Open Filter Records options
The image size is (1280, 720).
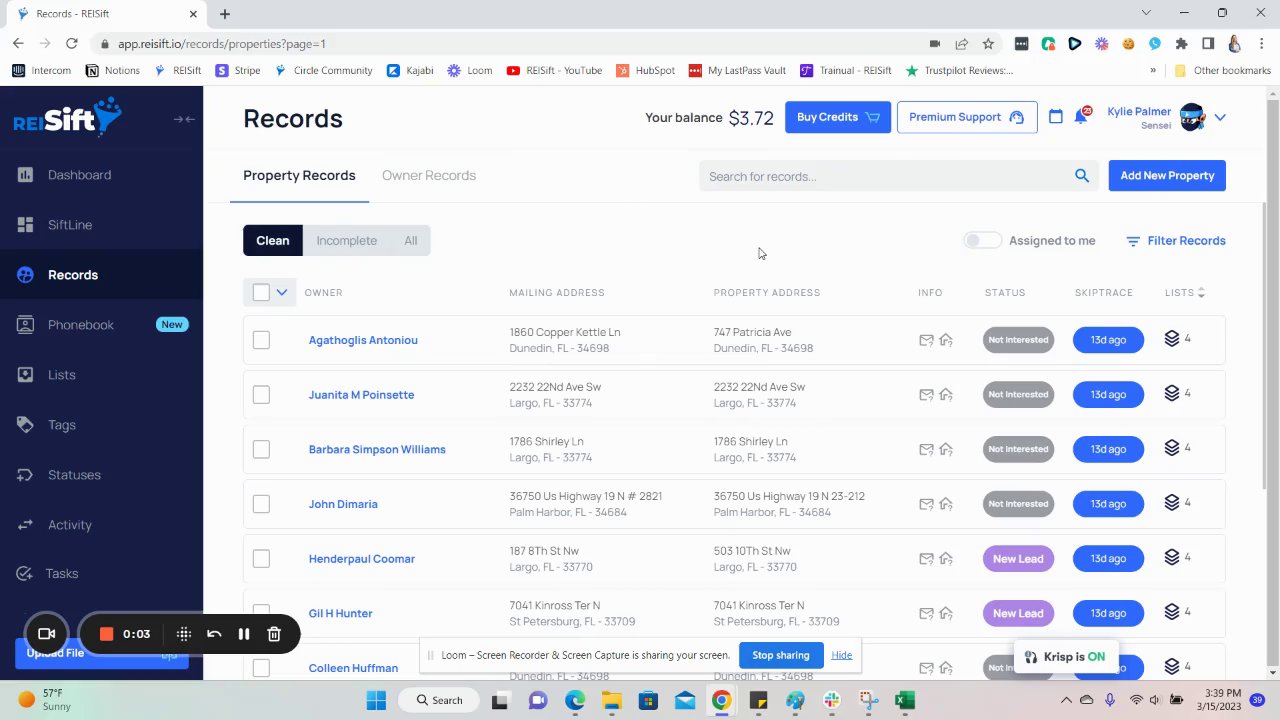pyautogui.click(x=1176, y=241)
